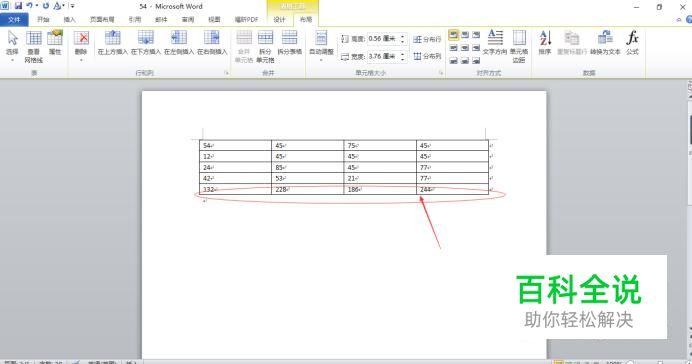
Task: Click table cell containing 85
Action: click(x=308, y=168)
